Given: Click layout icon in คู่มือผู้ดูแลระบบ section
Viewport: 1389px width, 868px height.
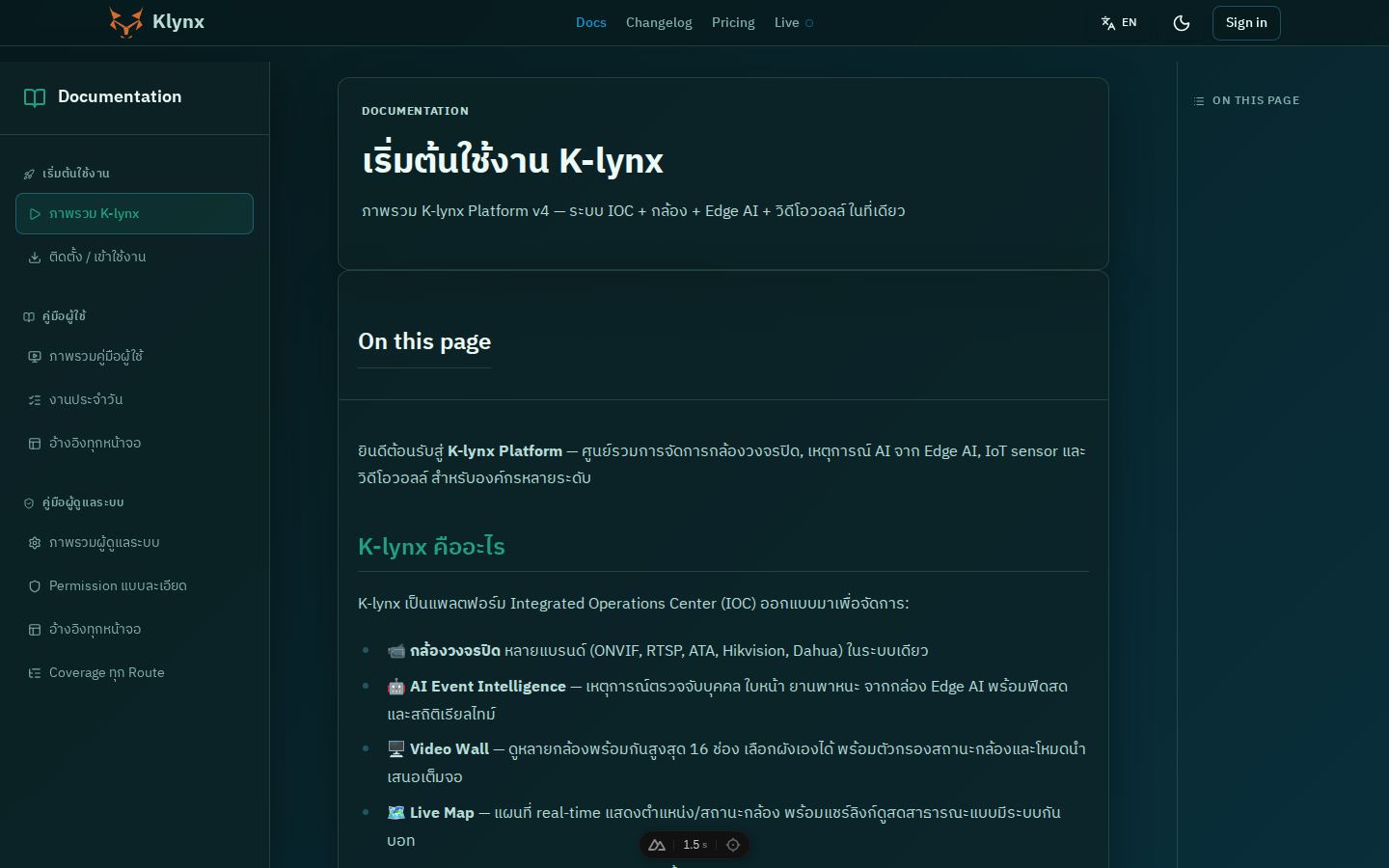Looking at the screenshot, I should 35,630.
